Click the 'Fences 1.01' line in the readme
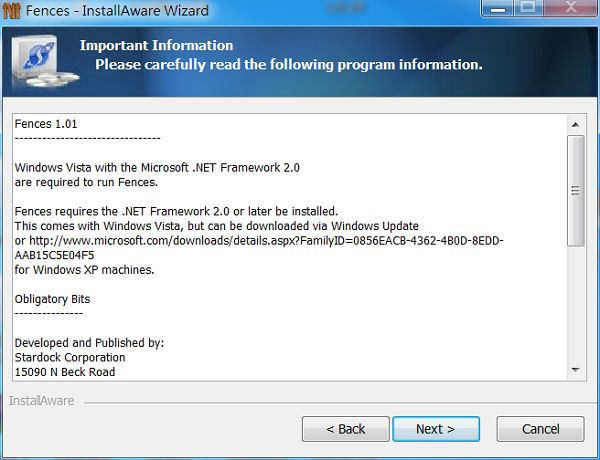The height and width of the screenshot is (460, 600). click(x=46, y=124)
